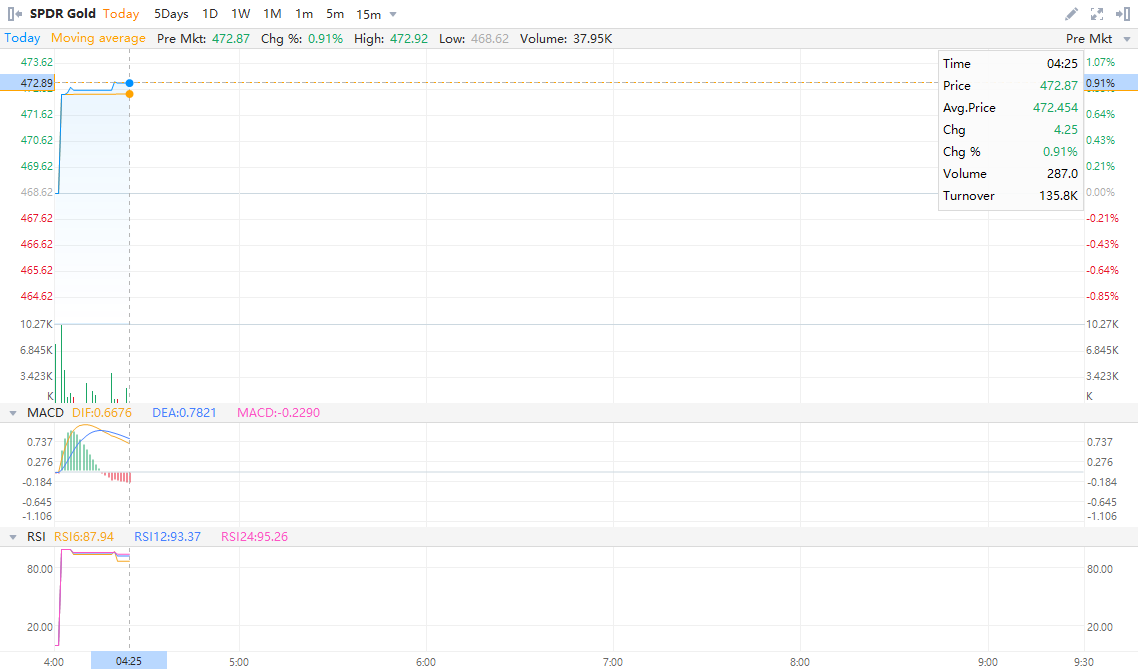This screenshot has height=671, width=1138.
Task: Collapse the MACD indicator panel
Action: point(13,413)
